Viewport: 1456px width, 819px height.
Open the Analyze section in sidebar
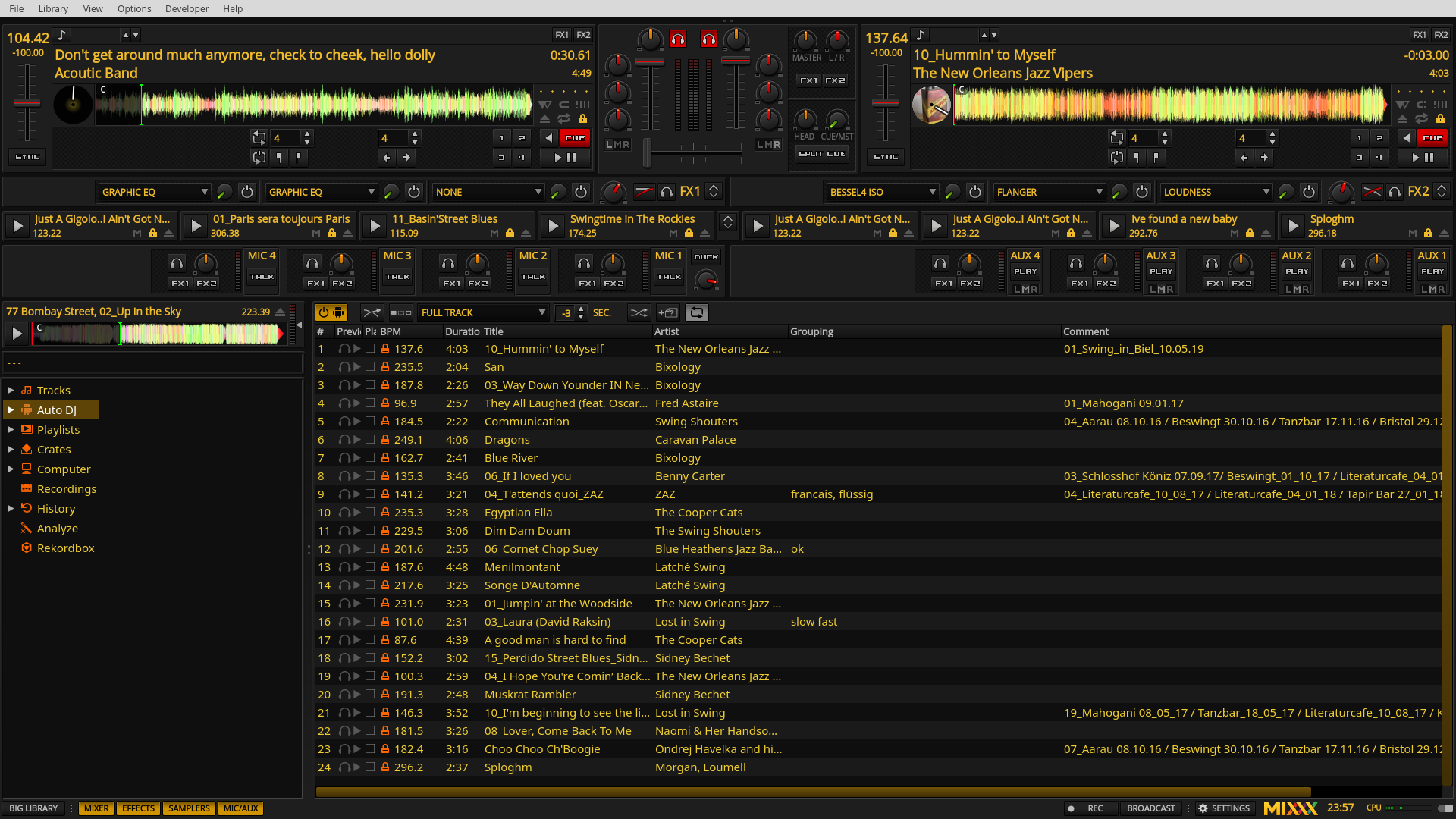(x=57, y=529)
